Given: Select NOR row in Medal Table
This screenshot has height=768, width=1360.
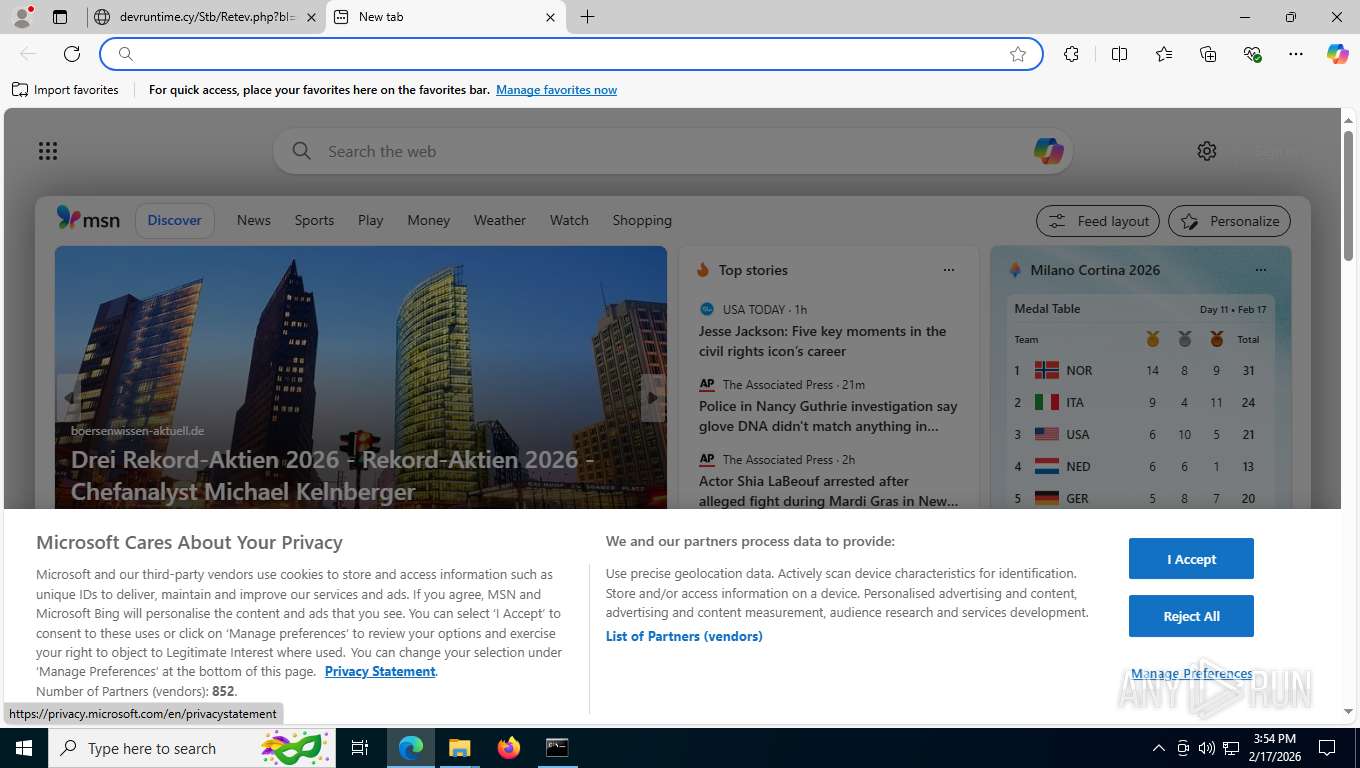Looking at the screenshot, I should click(x=1140, y=370).
